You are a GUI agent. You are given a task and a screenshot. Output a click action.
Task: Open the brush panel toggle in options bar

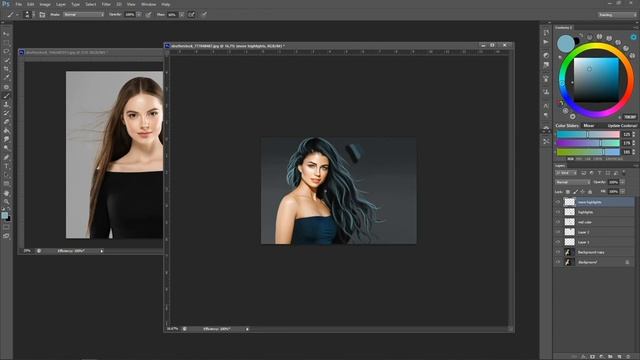[42, 15]
